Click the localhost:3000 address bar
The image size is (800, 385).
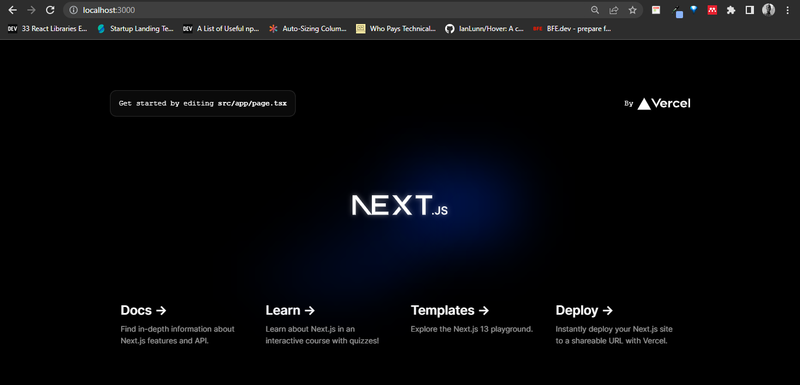[x=327, y=10]
